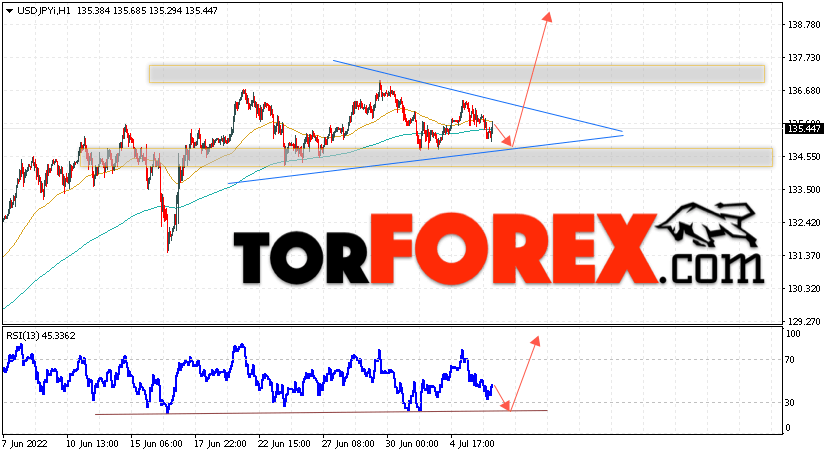Click the 129.270 price axis label

point(804,321)
